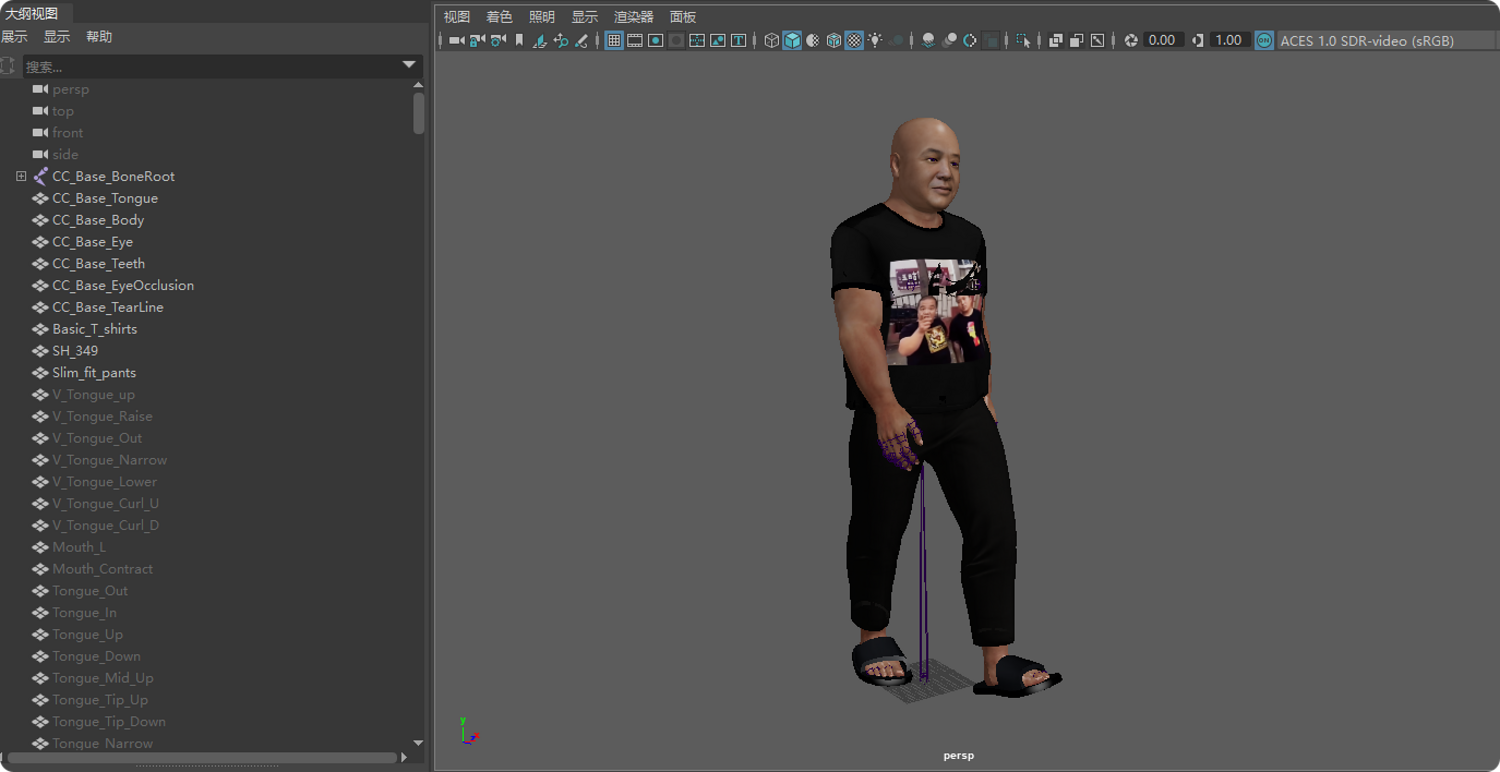Toggle the Safe Title overlay

tap(738, 41)
